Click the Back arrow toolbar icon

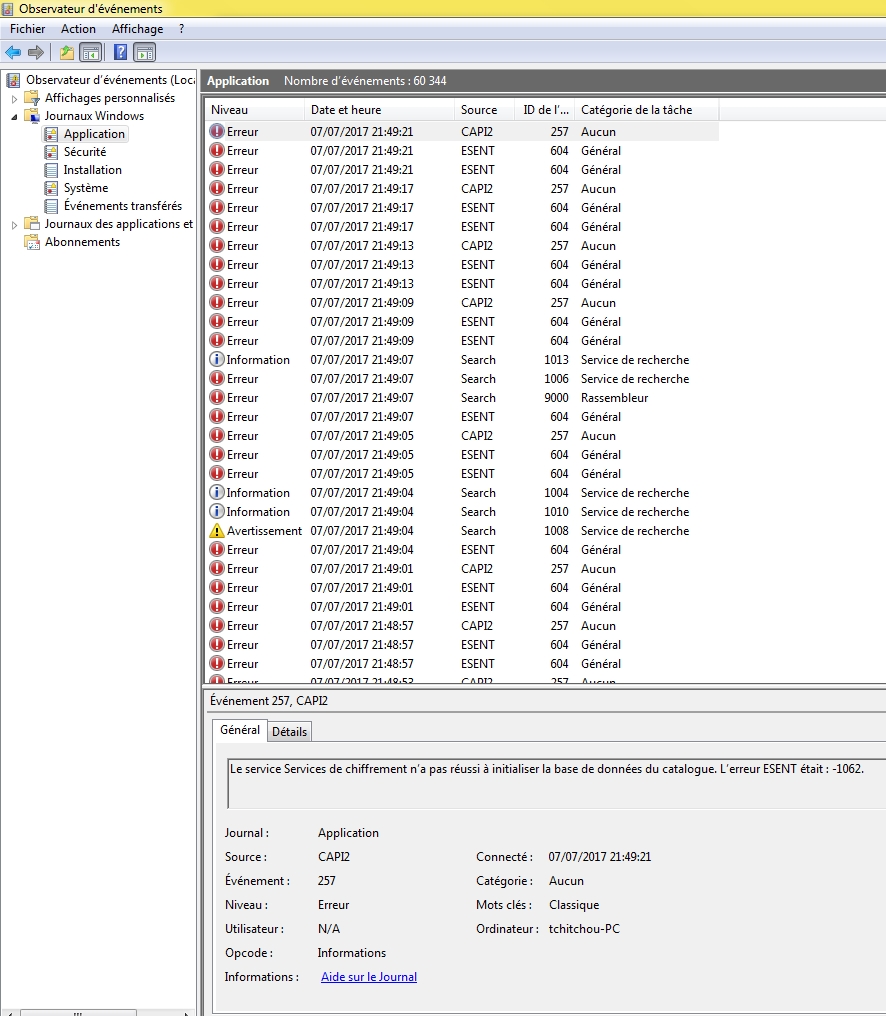pyautogui.click(x=13, y=52)
